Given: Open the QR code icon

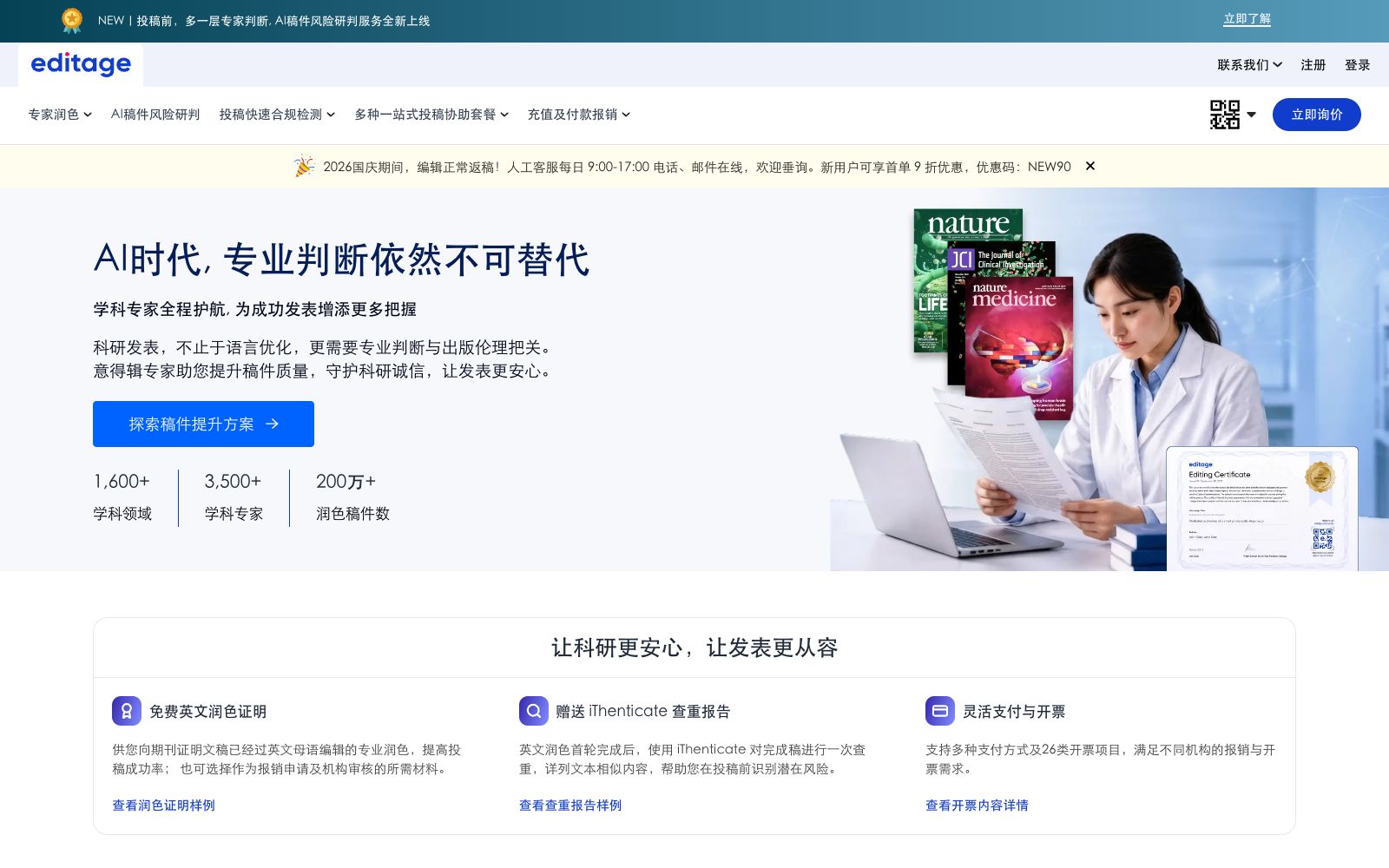Looking at the screenshot, I should pos(1225,115).
